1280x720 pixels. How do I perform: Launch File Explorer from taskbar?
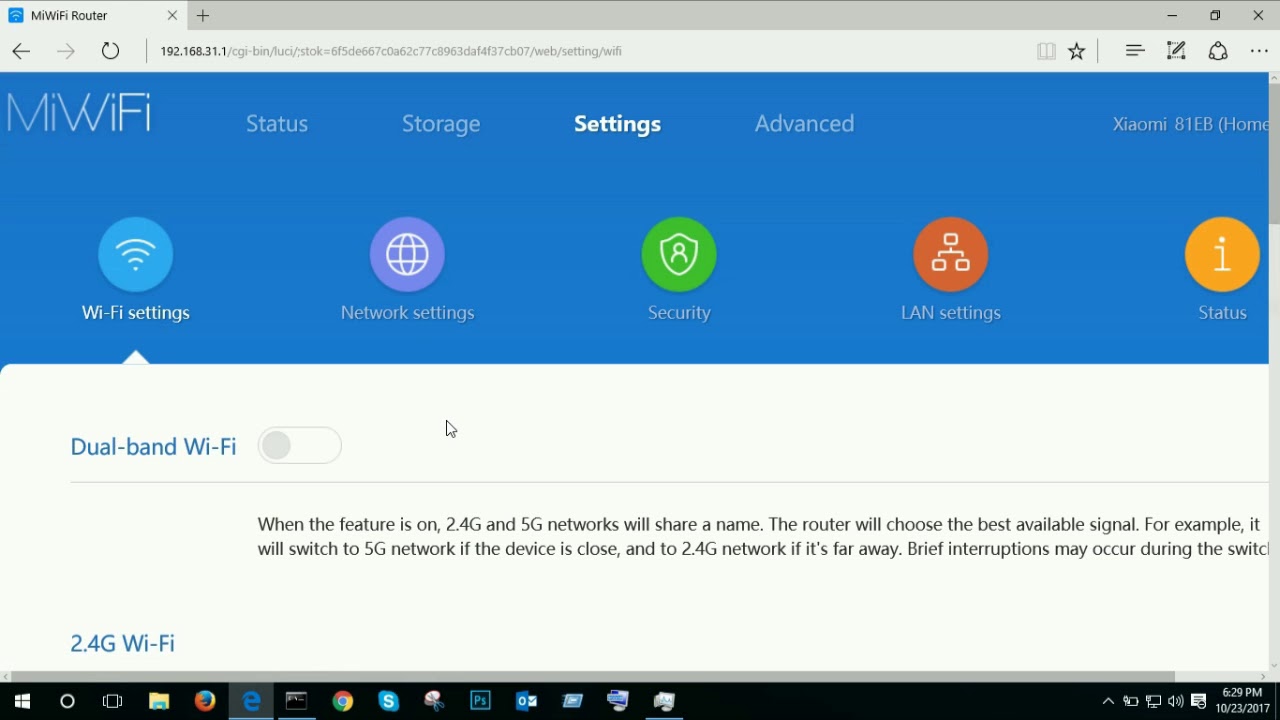[159, 701]
